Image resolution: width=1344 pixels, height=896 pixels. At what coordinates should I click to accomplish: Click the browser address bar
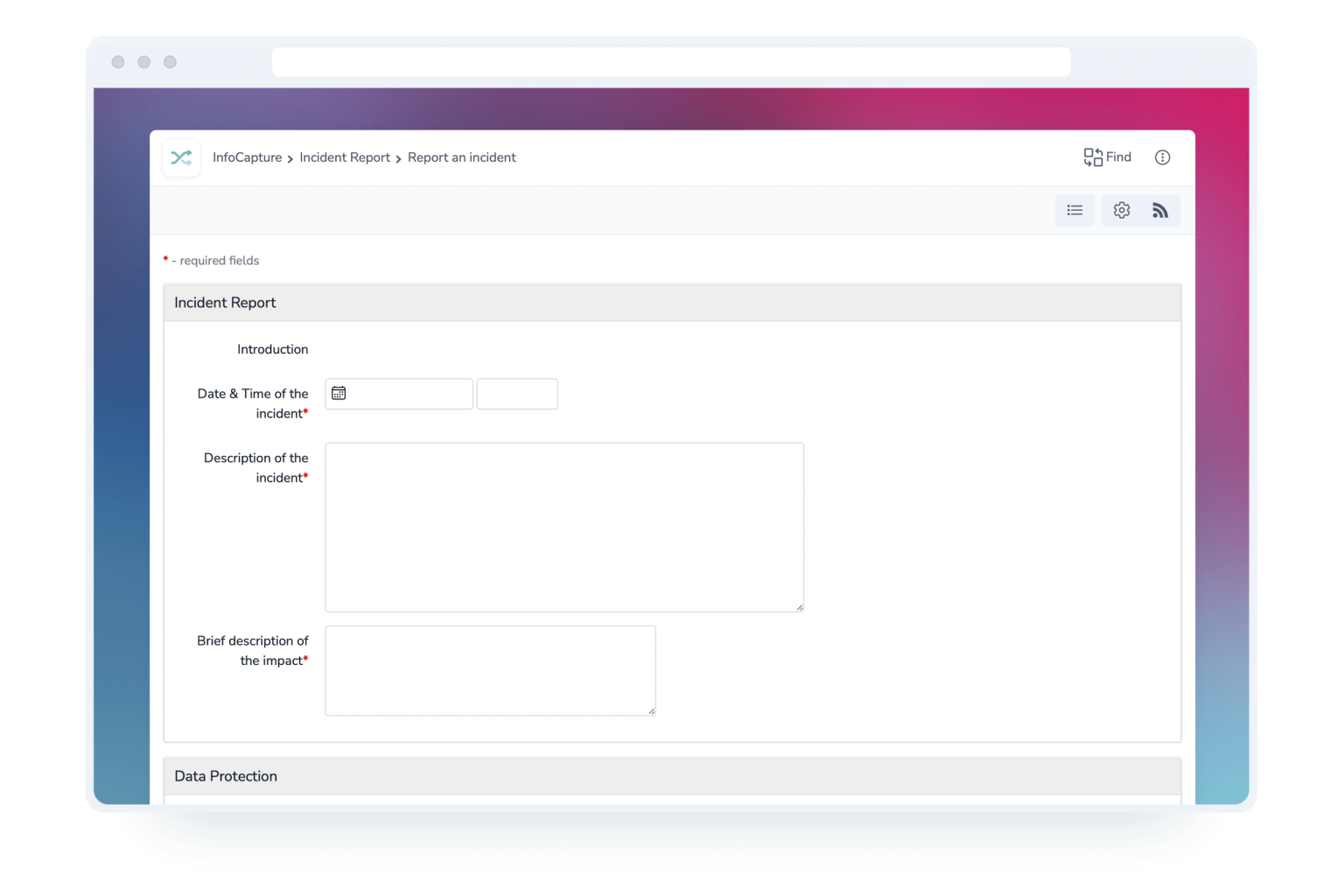pyautogui.click(x=670, y=61)
